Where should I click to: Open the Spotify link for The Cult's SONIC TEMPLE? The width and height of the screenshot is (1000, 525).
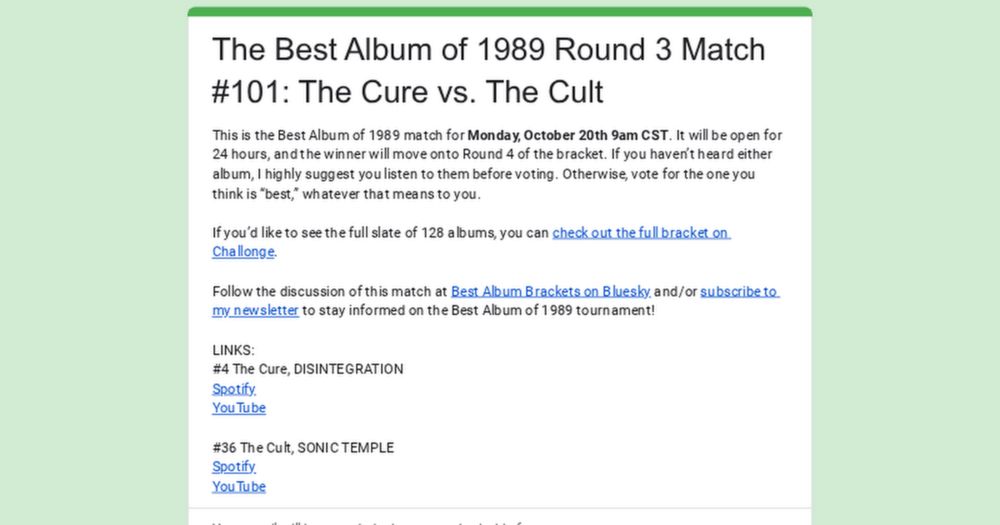point(233,467)
